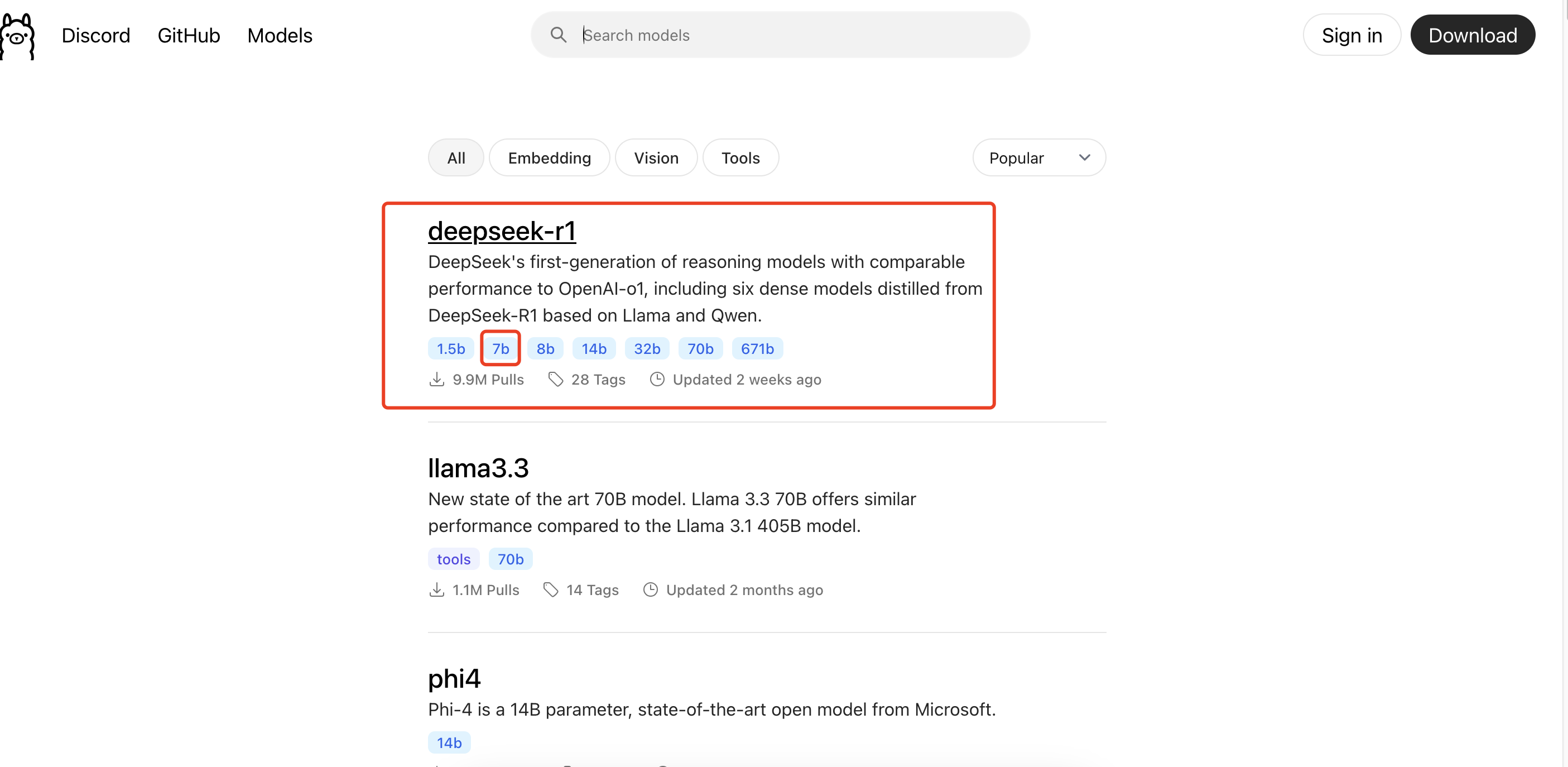Viewport: 1568px width, 767px height.
Task: Select the 7b size tag
Action: click(x=501, y=348)
